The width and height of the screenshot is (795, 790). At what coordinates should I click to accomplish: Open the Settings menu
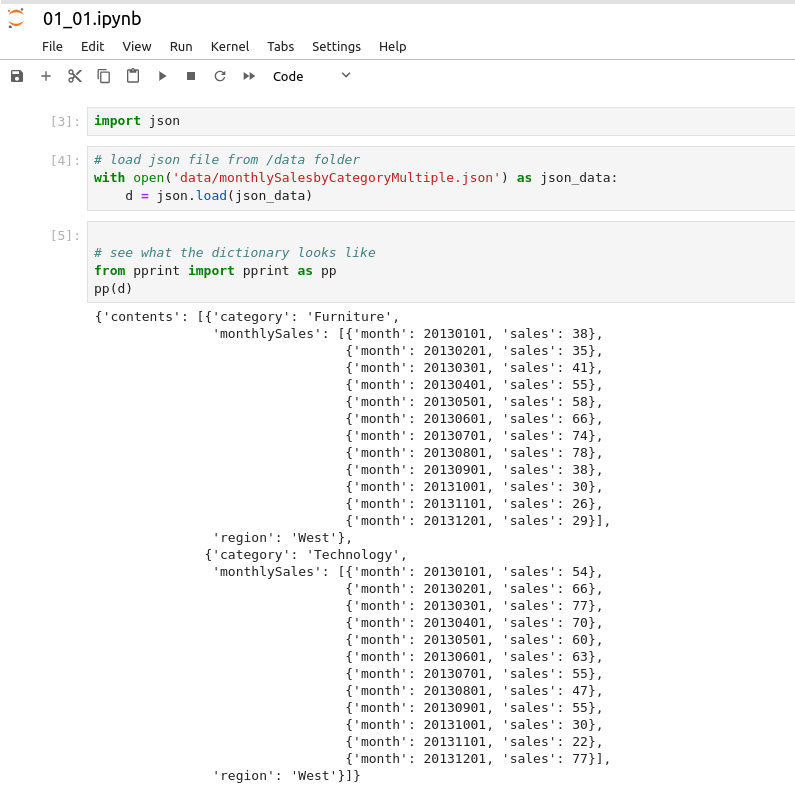(336, 46)
